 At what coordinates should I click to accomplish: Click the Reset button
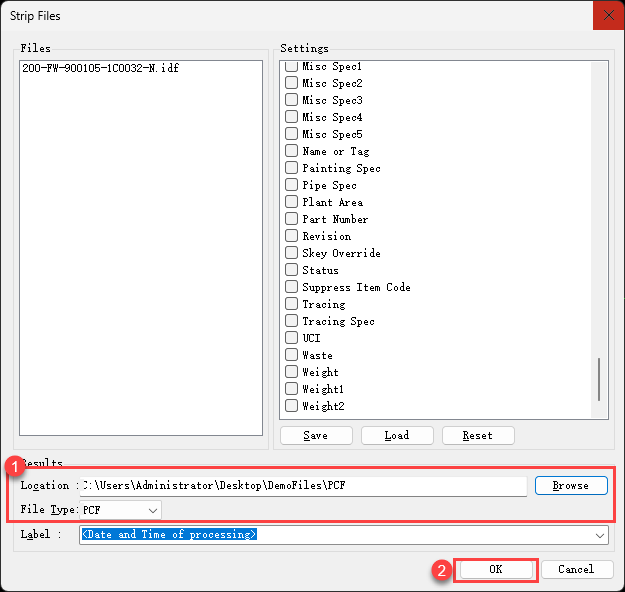pos(477,435)
